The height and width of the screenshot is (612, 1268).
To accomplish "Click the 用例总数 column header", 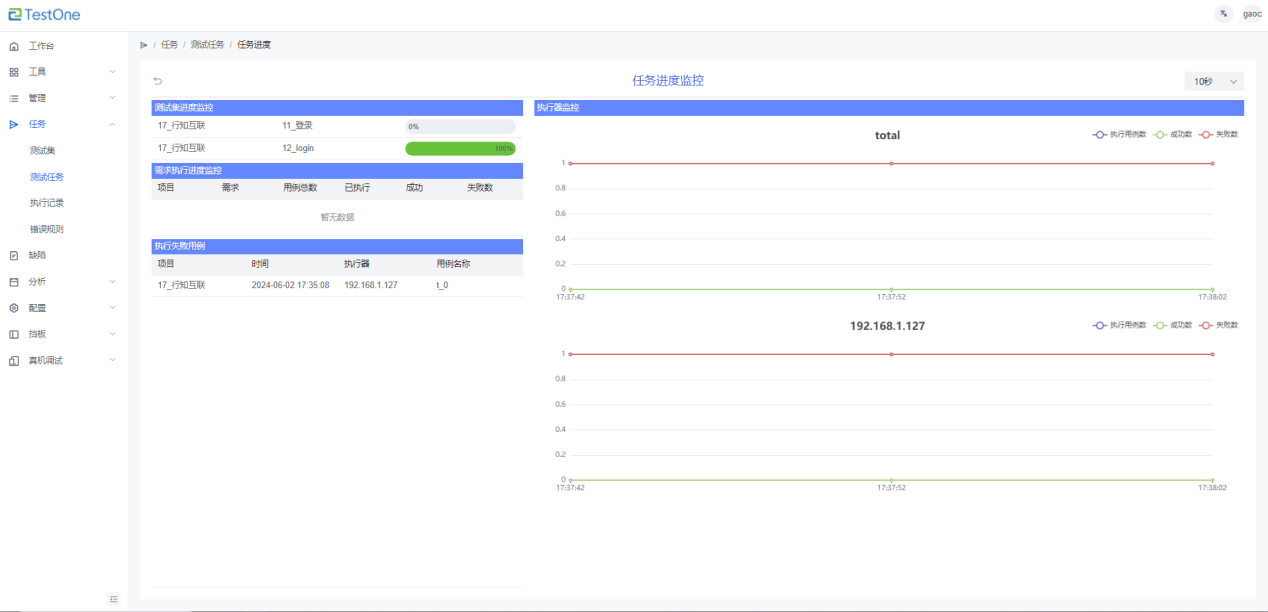I will (300, 188).
